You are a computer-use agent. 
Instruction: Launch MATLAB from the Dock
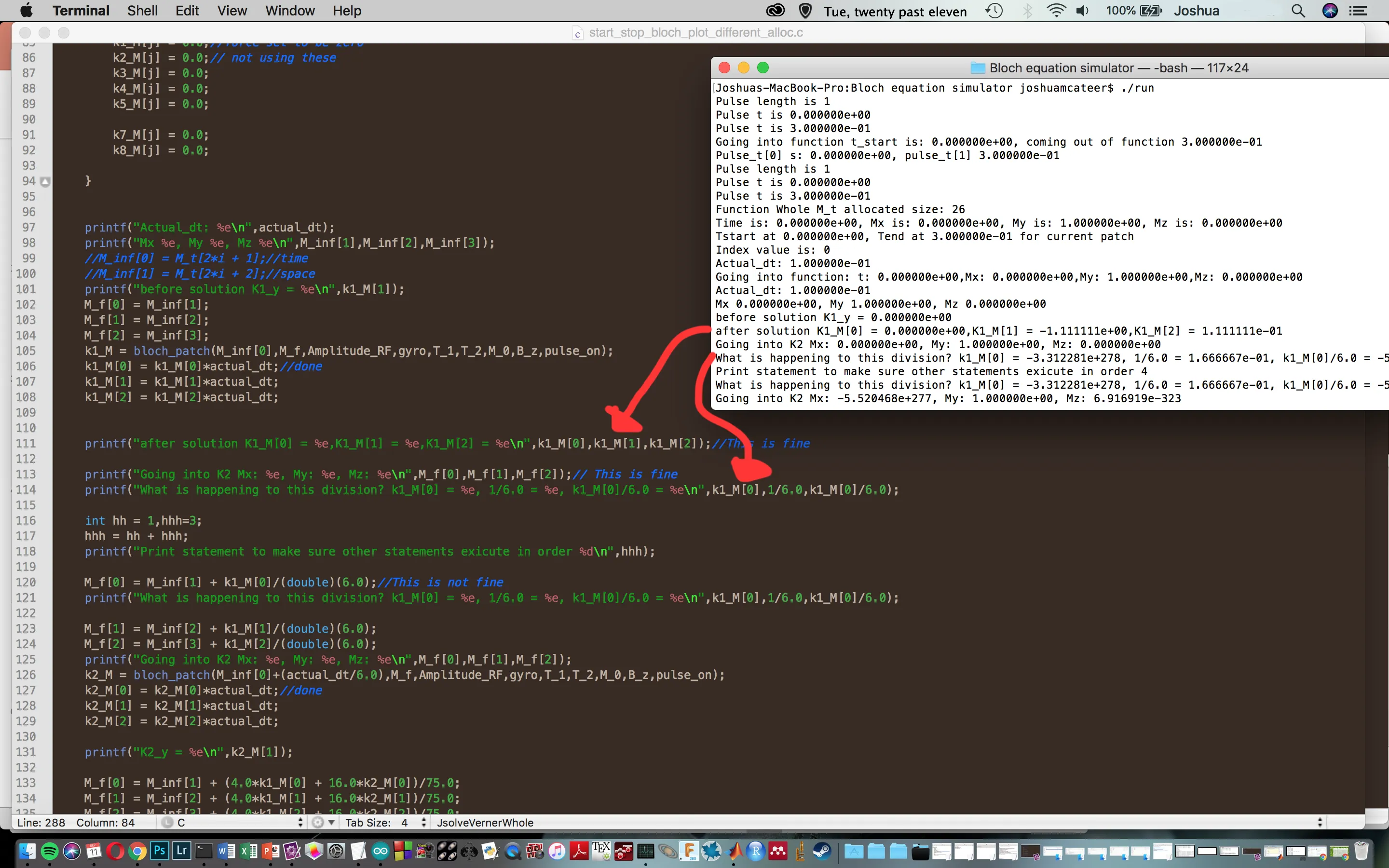pyautogui.click(x=735, y=851)
